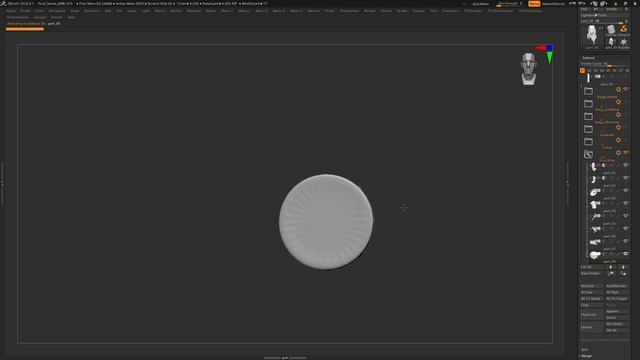The width and height of the screenshot is (640, 360).
Task: Collapse the Subtool palette header
Action: pyautogui.click(x=589, y=58)
